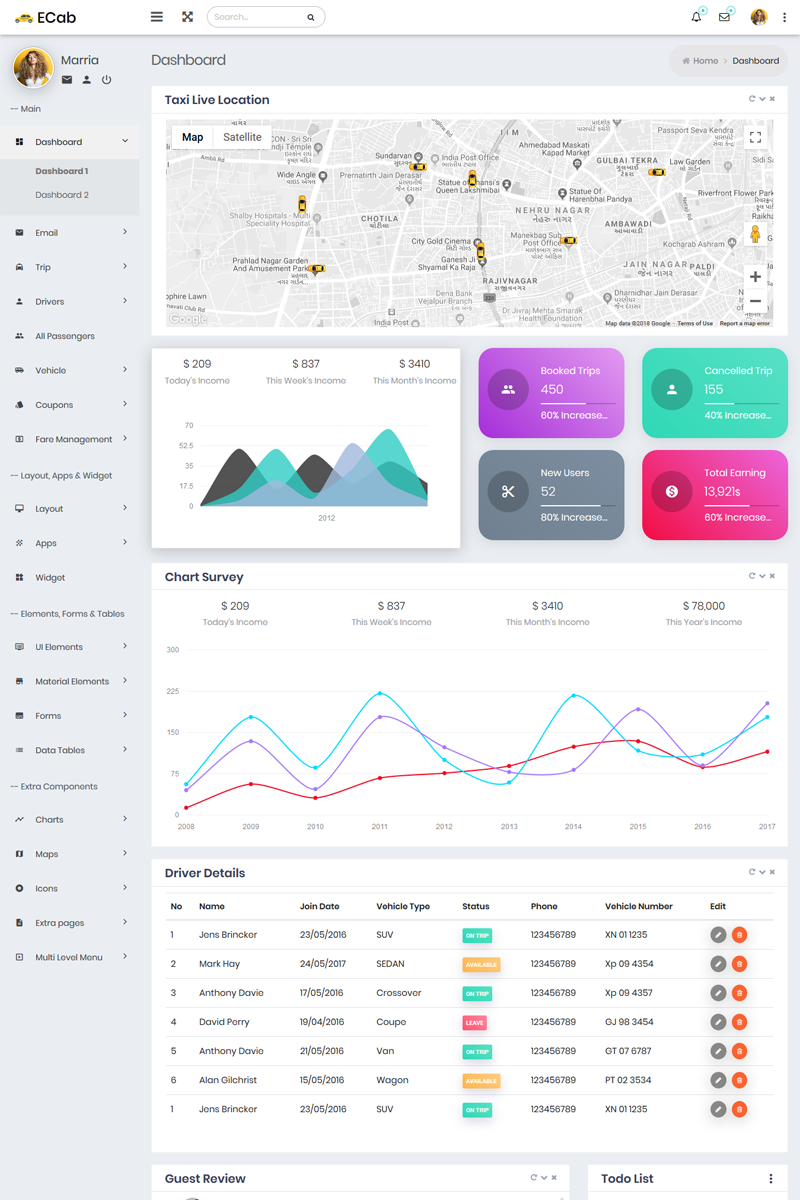The height and width of the screenshot is (1200, 800).
Task: Click the AVAILABLE status badge for Alan Gilchrist
Action: coord(481,1080)
